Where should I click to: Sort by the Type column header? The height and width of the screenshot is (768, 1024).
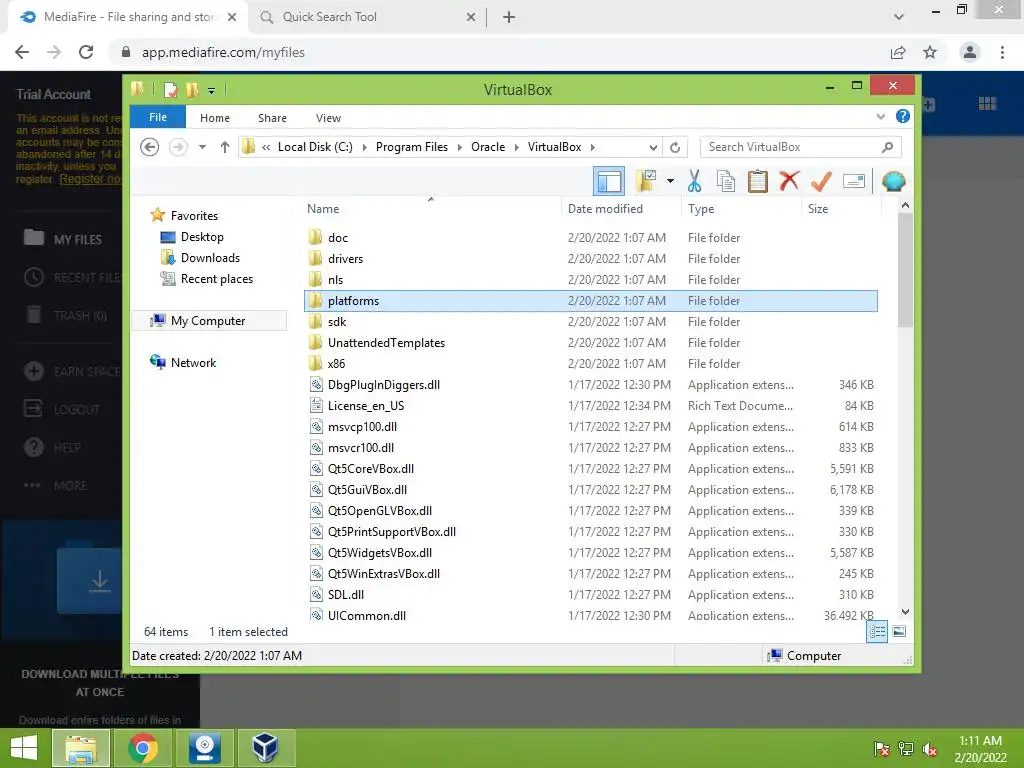pyautogui.click(x=701, y=209)
